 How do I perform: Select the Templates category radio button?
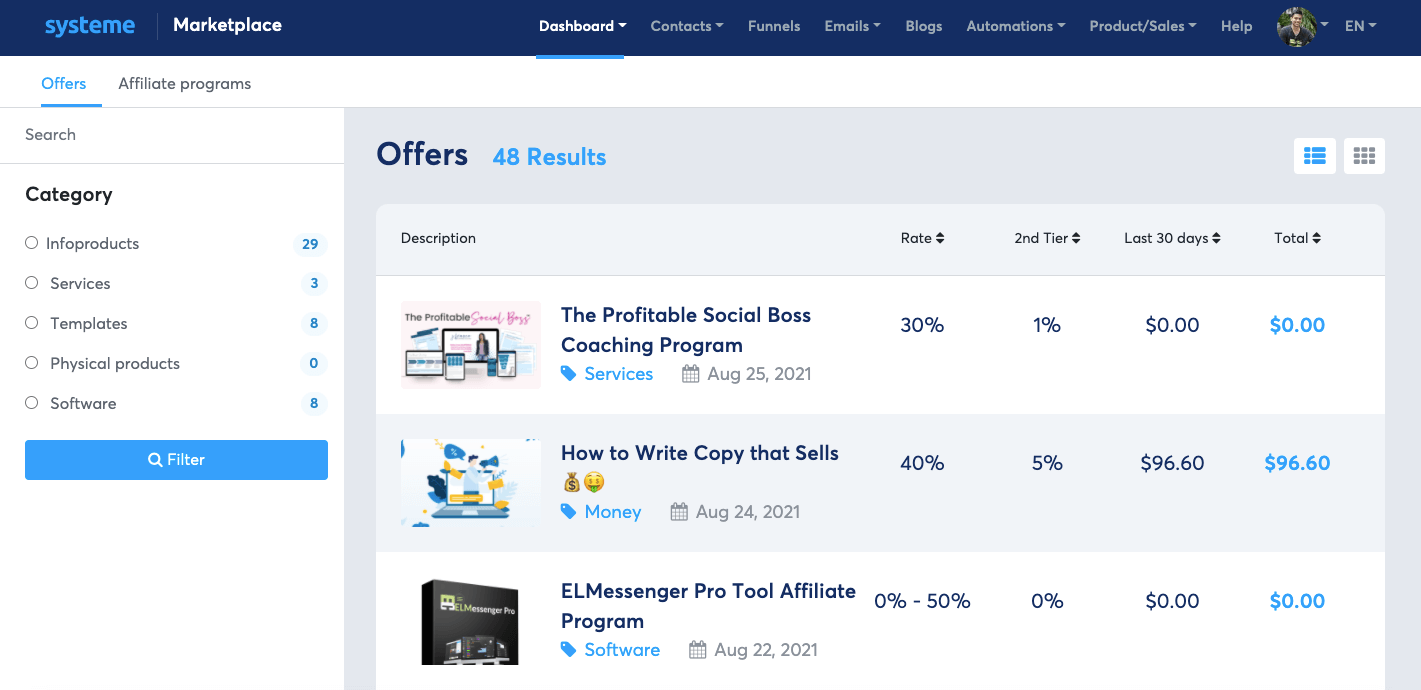(x=32, y=323)
